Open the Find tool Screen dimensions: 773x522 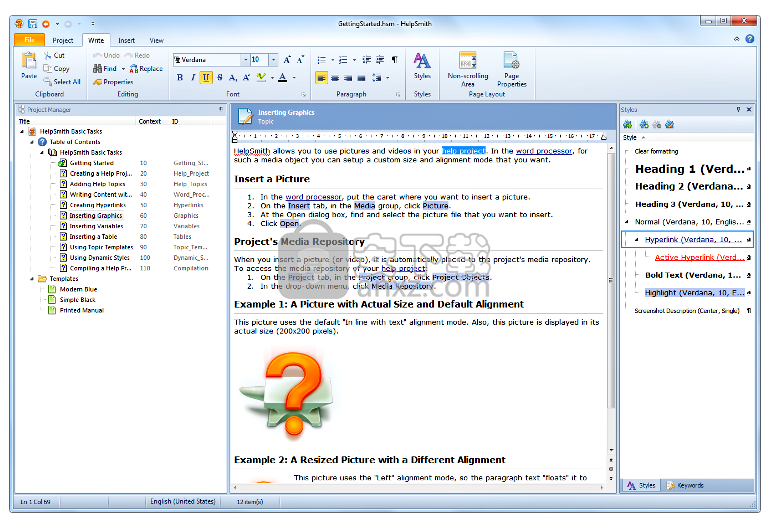105,69
